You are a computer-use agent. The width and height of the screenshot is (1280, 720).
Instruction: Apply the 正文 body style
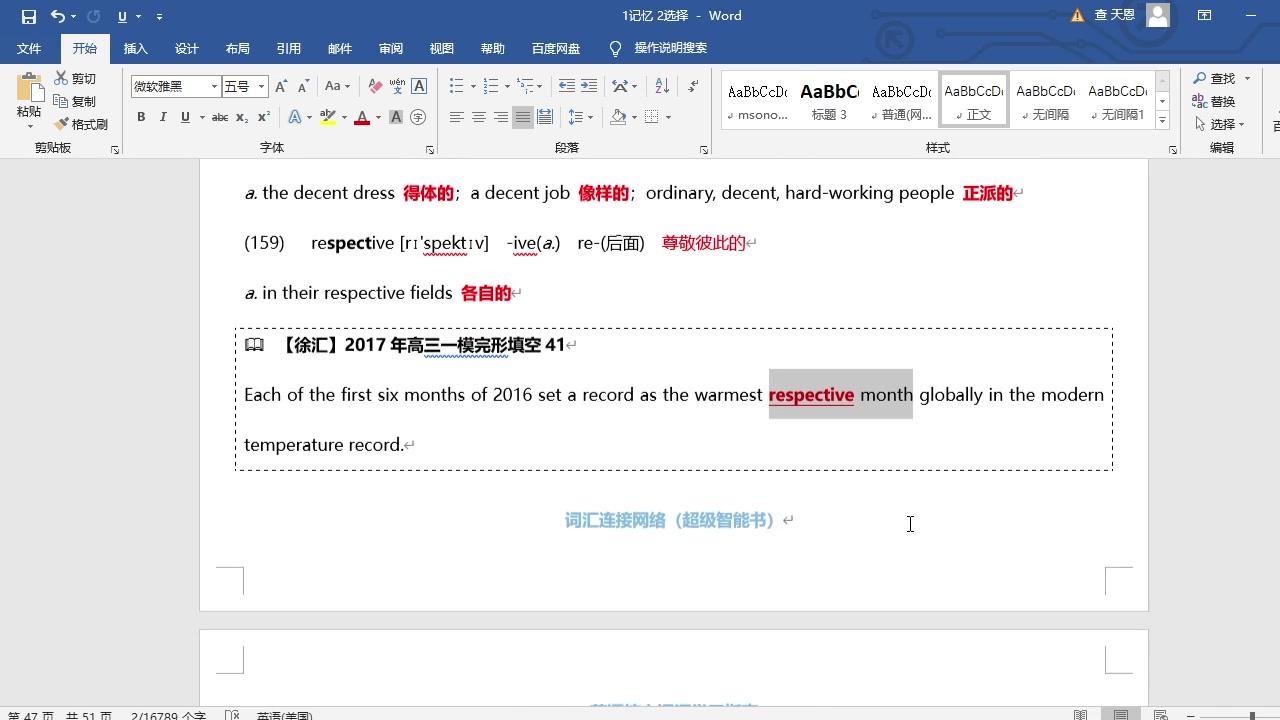(x=974, y=100)
